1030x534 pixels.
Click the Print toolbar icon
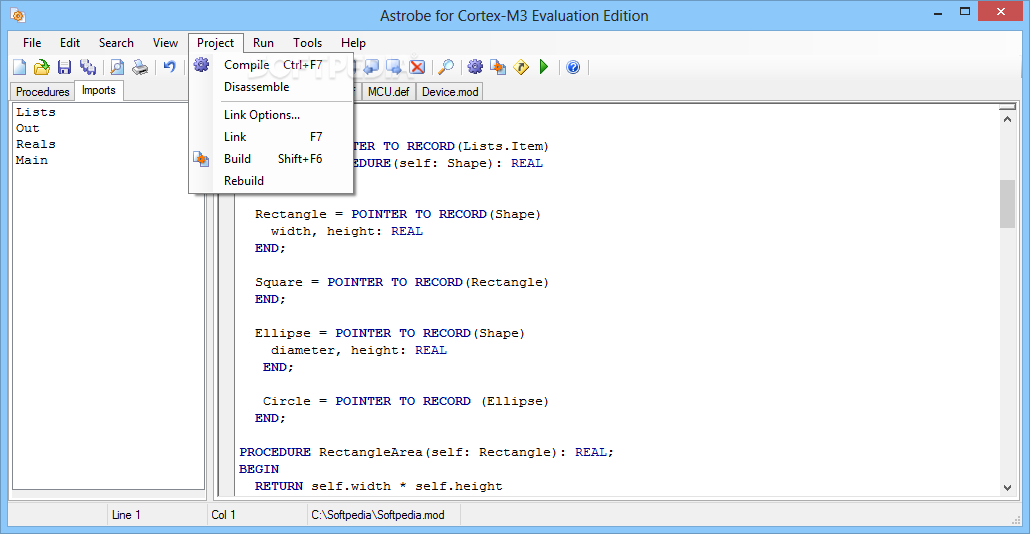click(140, 67)
